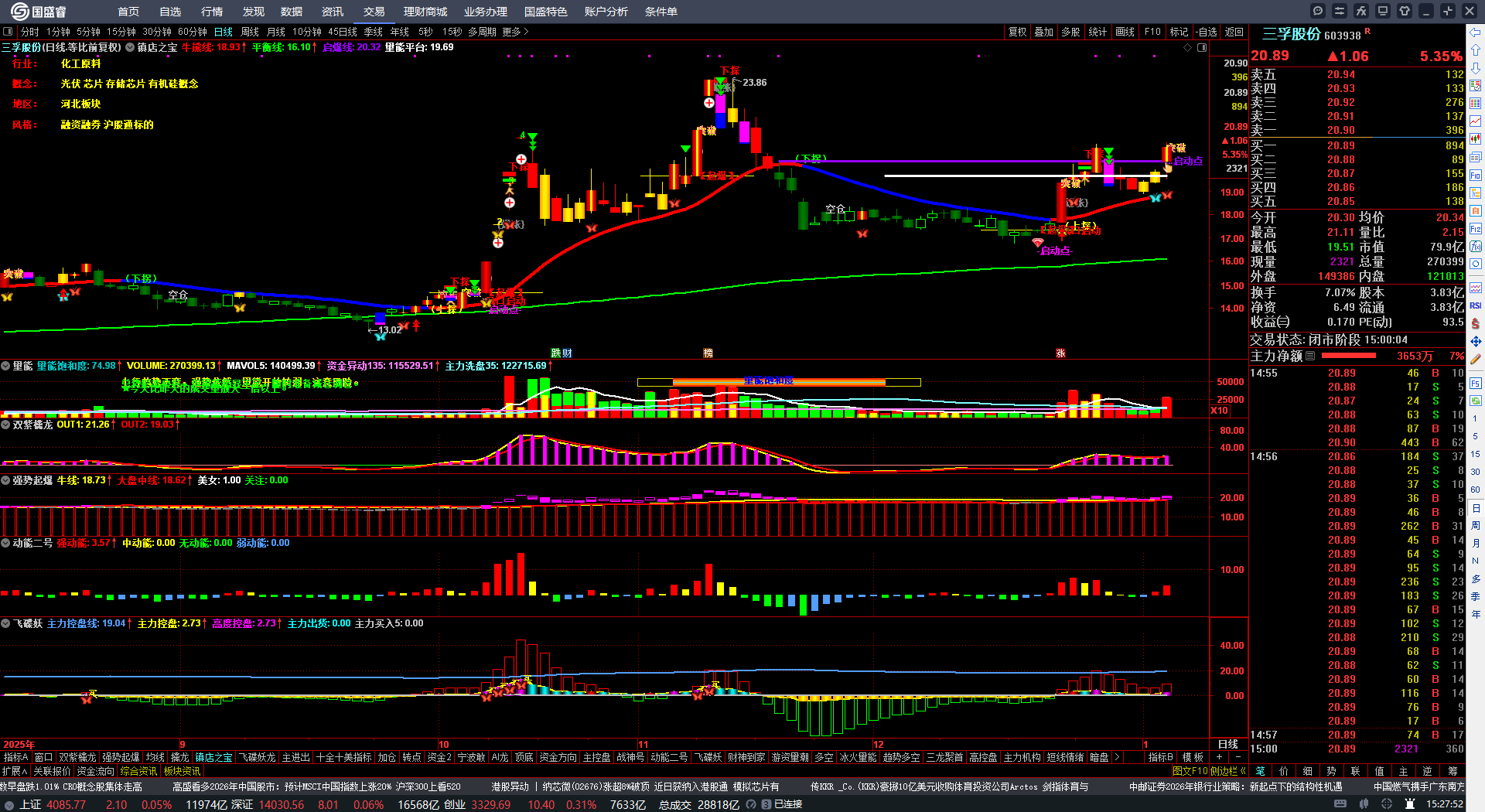
Task: Toggle the diamond marker icon above the price axis
Action: [x=1188, y=47]
